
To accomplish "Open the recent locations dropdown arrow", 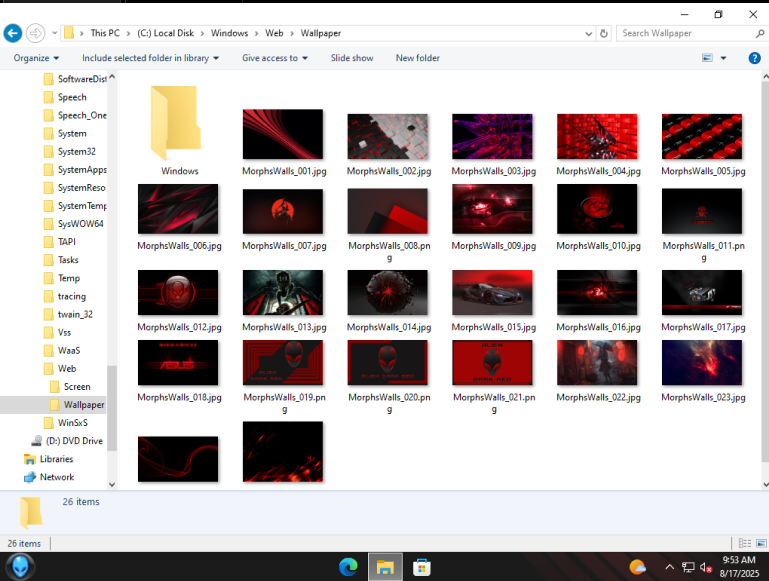I will (54, 33).
